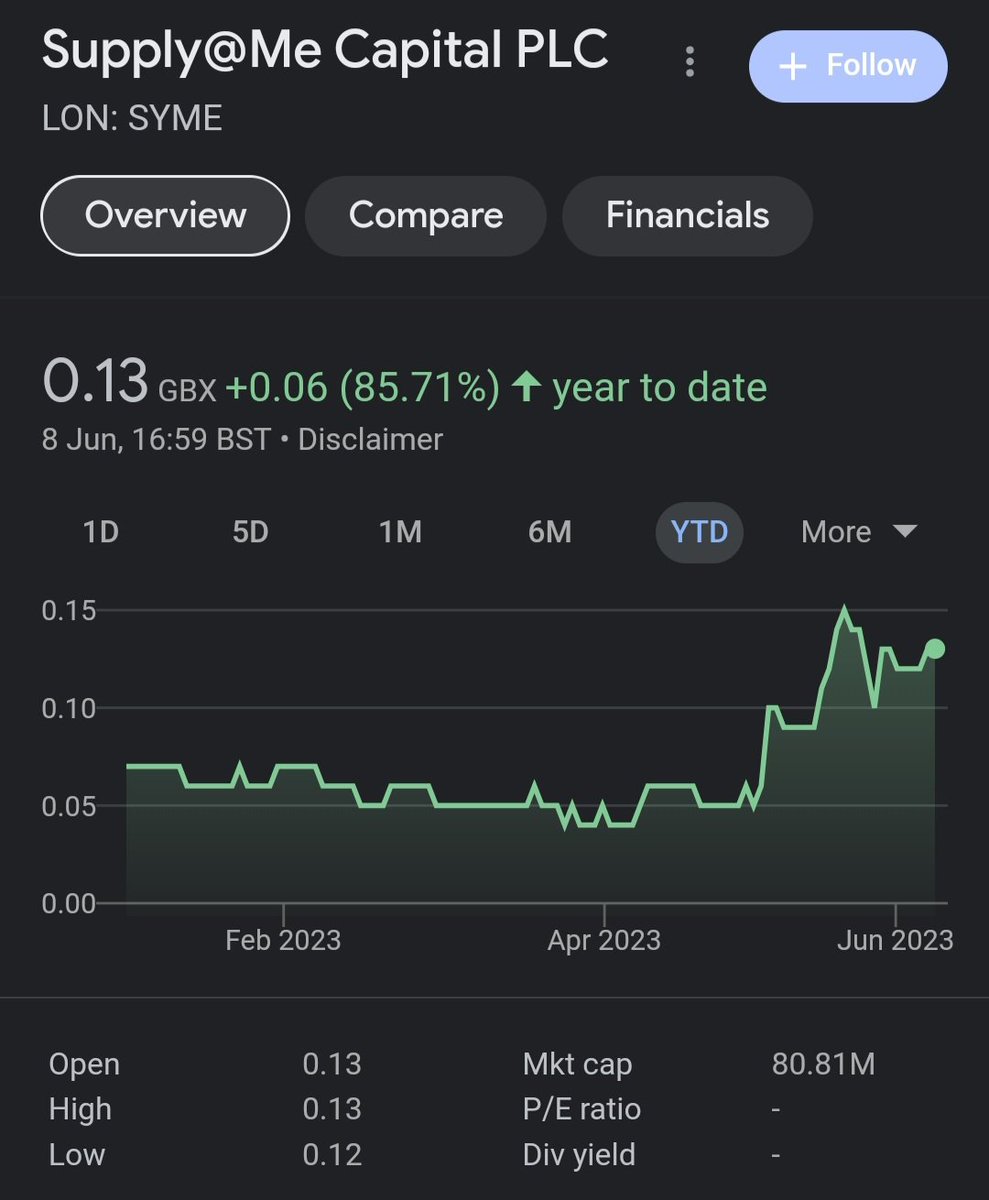The image size is (989, 1200).
Task: Click the LON: SYME ticker text
Action: click(x=132, y=119)
